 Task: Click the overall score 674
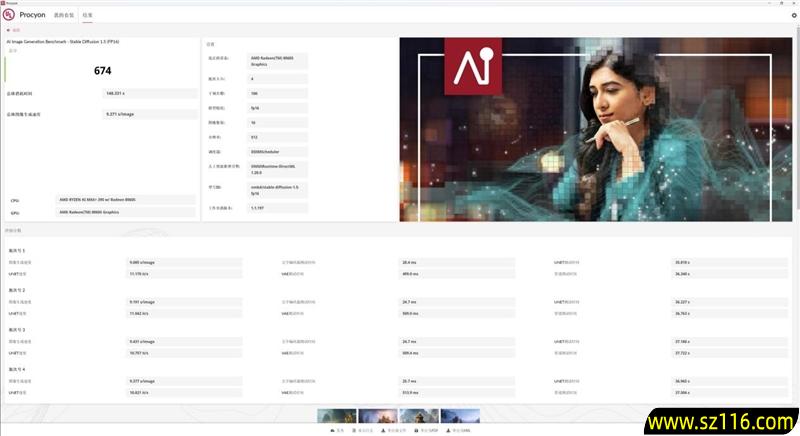(102, 71)
